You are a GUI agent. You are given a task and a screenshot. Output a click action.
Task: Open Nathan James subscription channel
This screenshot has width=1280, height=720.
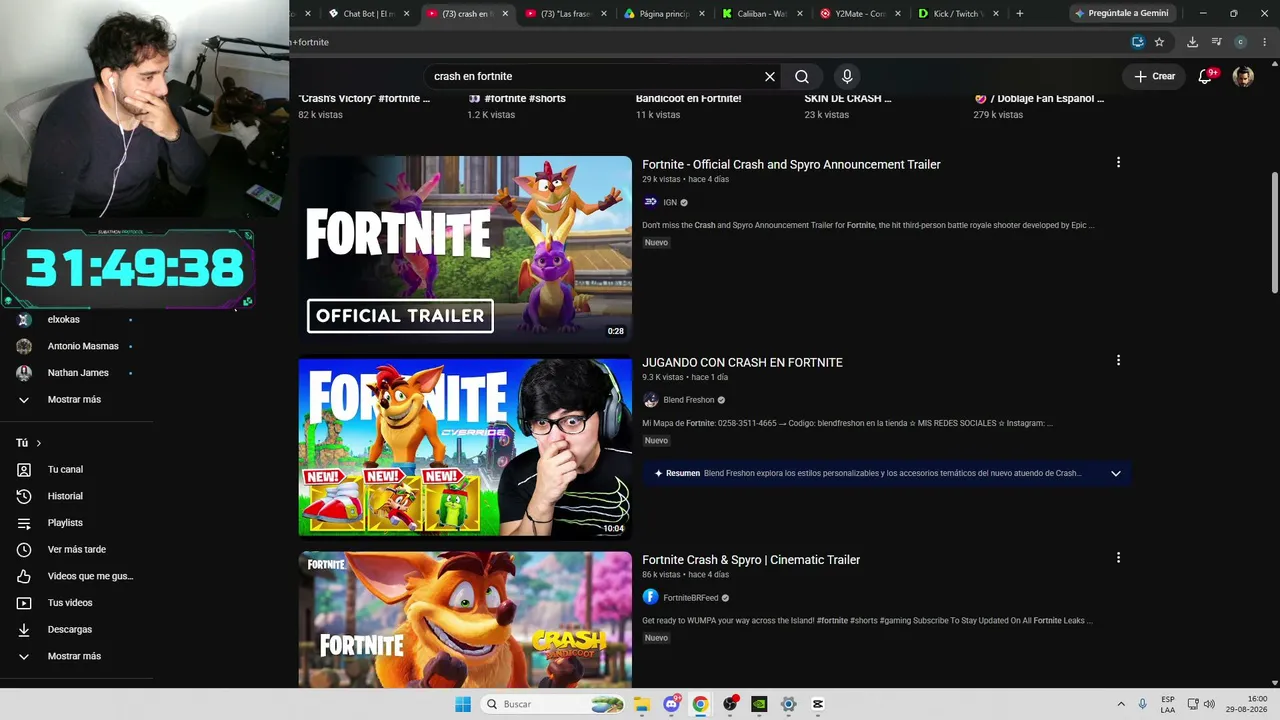tap(78, 373)
